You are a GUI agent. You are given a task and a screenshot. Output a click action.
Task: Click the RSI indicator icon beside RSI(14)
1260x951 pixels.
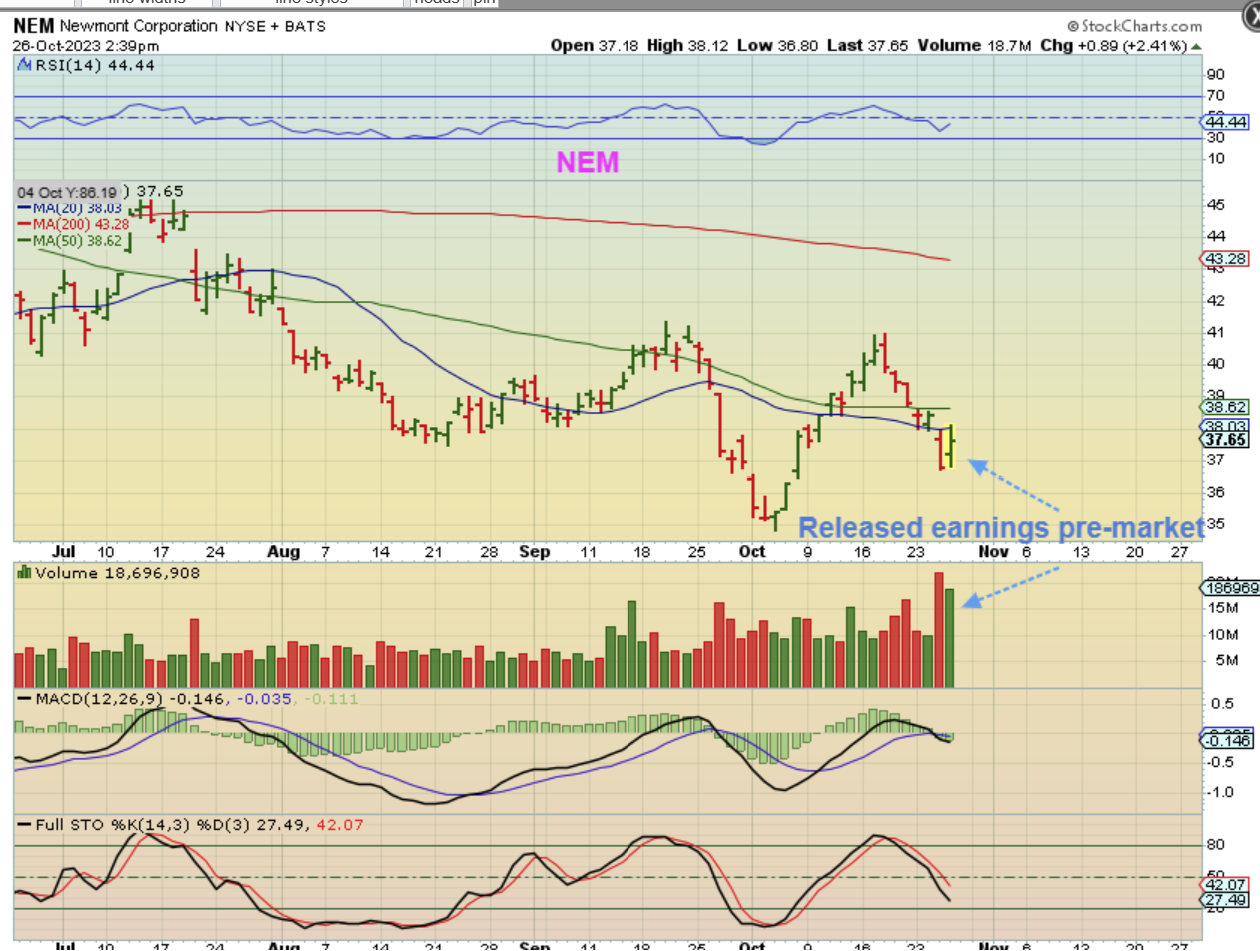click(x=23, y=65)
